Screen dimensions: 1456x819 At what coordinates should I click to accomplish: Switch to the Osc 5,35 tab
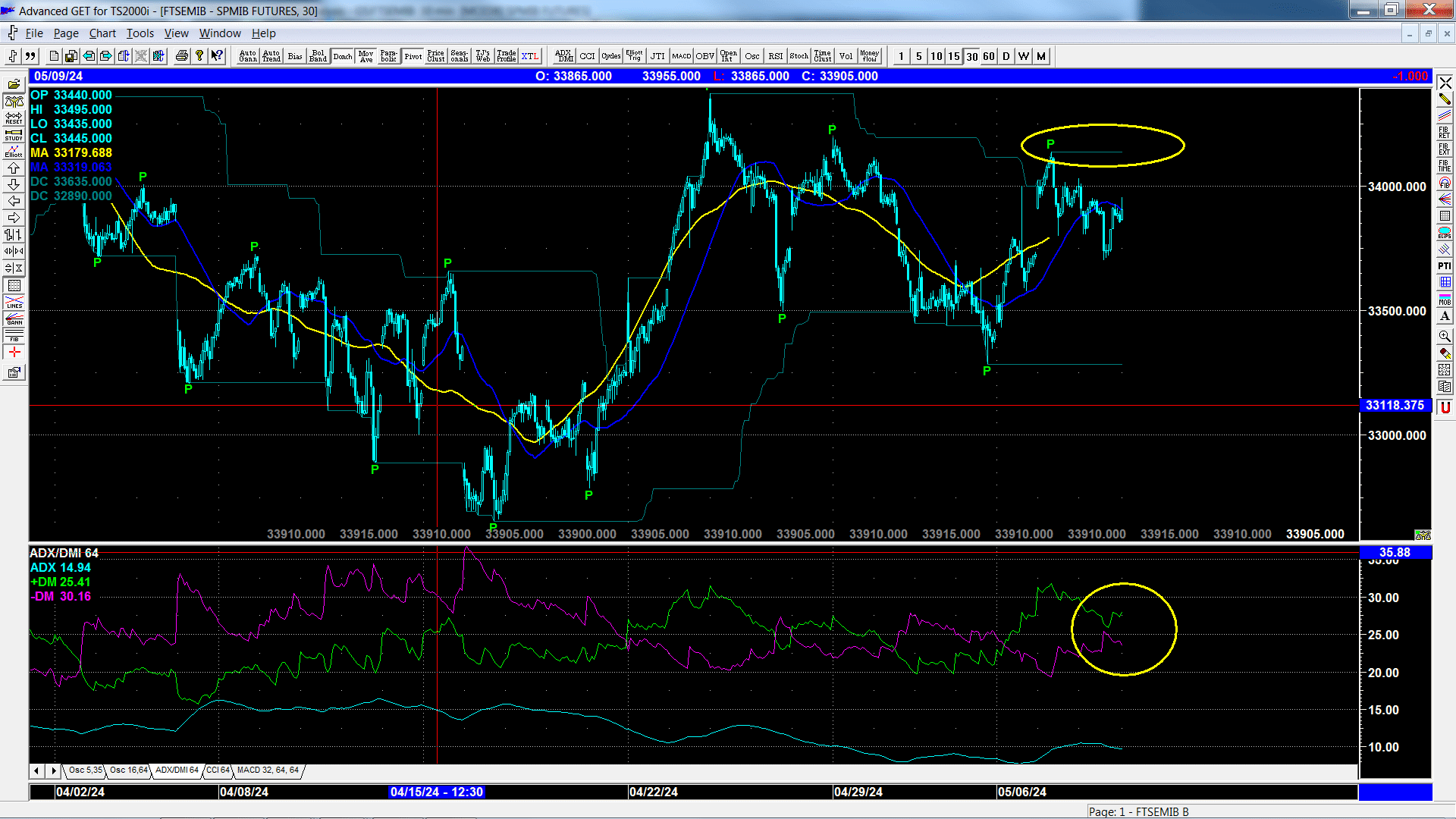(85, 770)
